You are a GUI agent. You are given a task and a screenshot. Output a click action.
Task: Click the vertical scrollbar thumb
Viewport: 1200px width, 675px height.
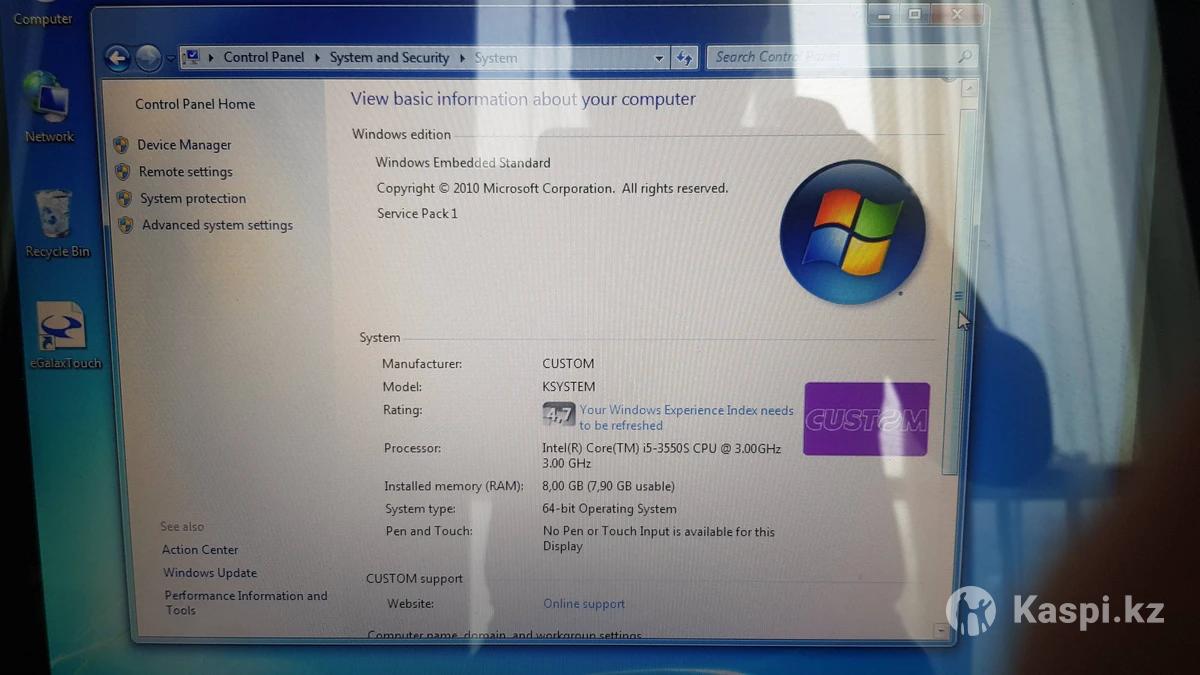[959, 290]
